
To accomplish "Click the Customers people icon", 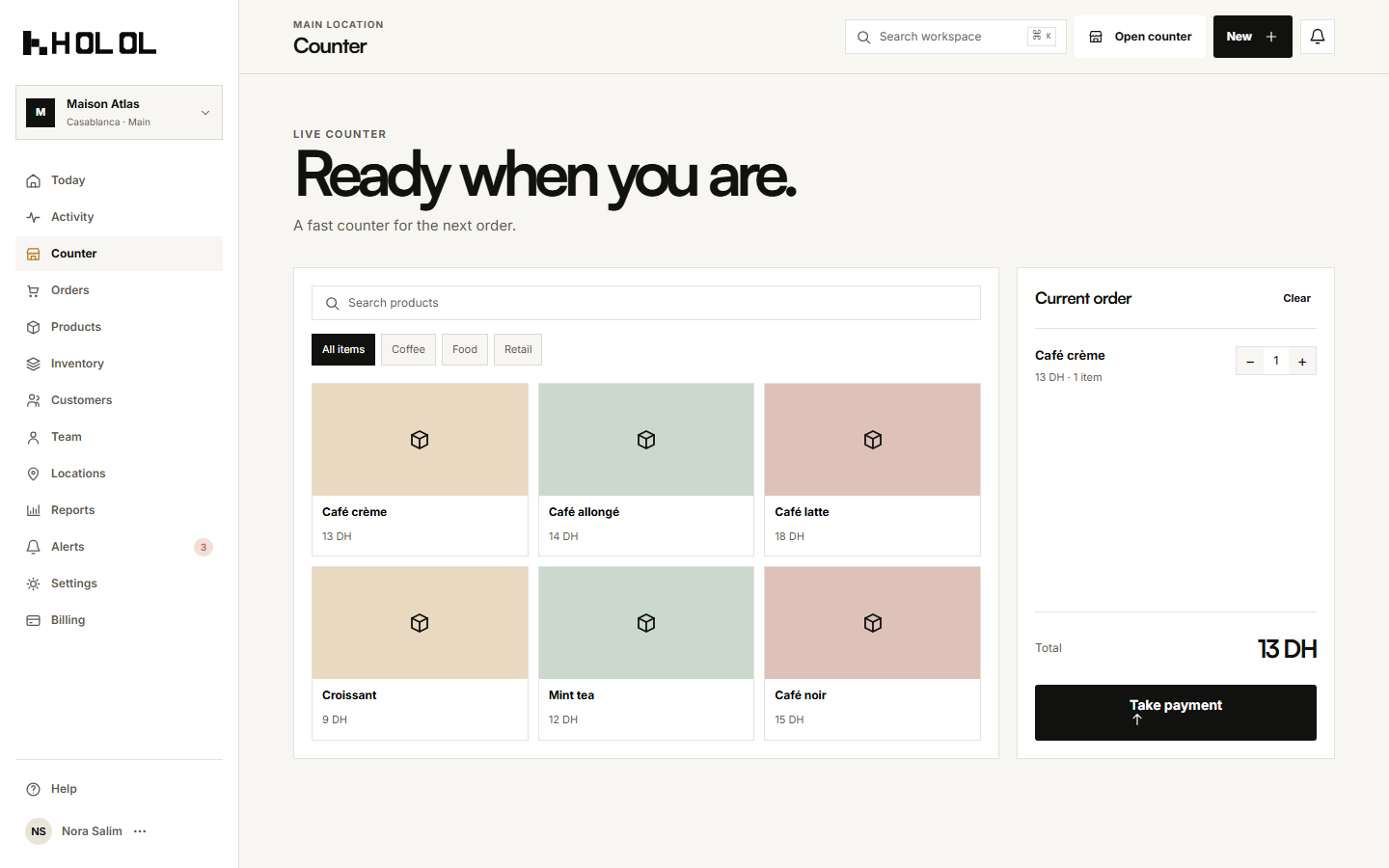I will point(34,400).
